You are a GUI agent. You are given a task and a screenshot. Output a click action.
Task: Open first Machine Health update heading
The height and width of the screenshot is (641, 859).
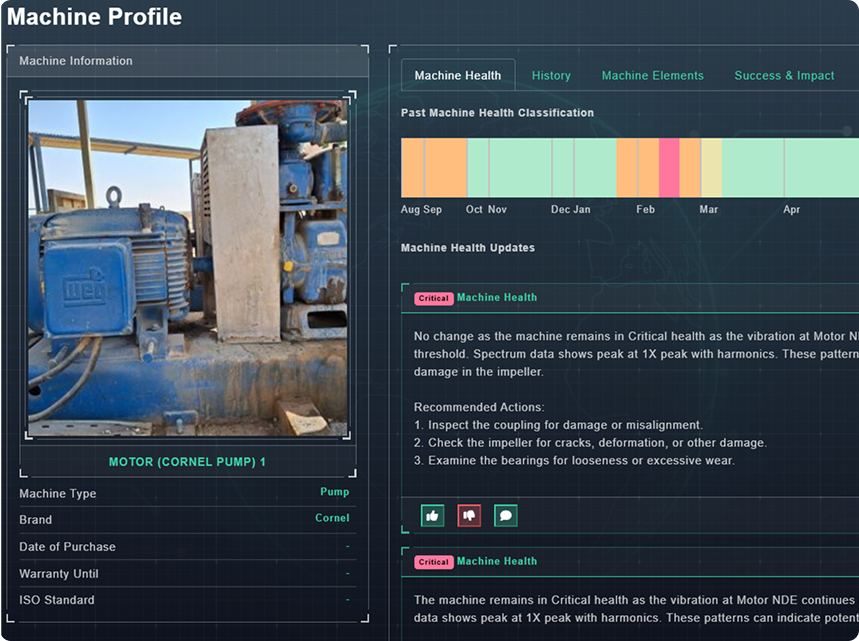pyautogui.click(x=496, y=298)
